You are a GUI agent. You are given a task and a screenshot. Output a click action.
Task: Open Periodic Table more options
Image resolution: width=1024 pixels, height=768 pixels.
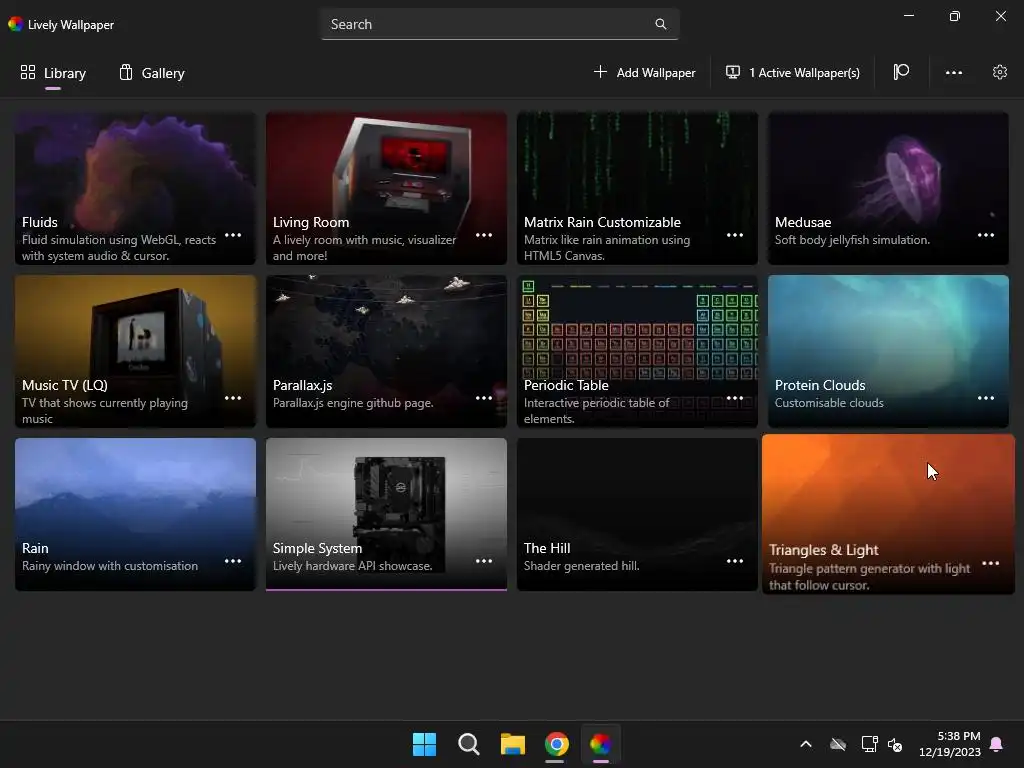point(735,398)
